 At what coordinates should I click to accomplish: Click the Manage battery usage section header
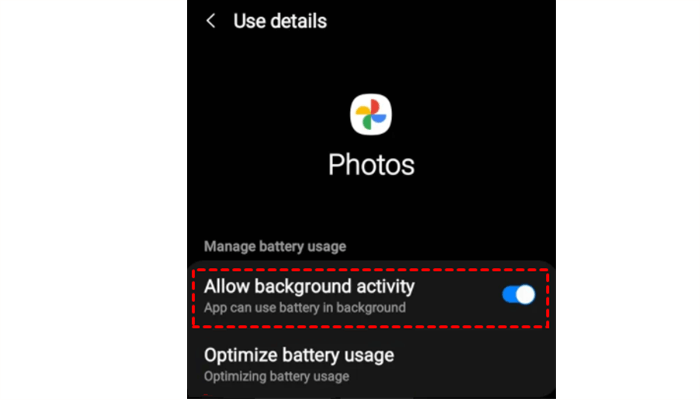click(x=275, y=246)
